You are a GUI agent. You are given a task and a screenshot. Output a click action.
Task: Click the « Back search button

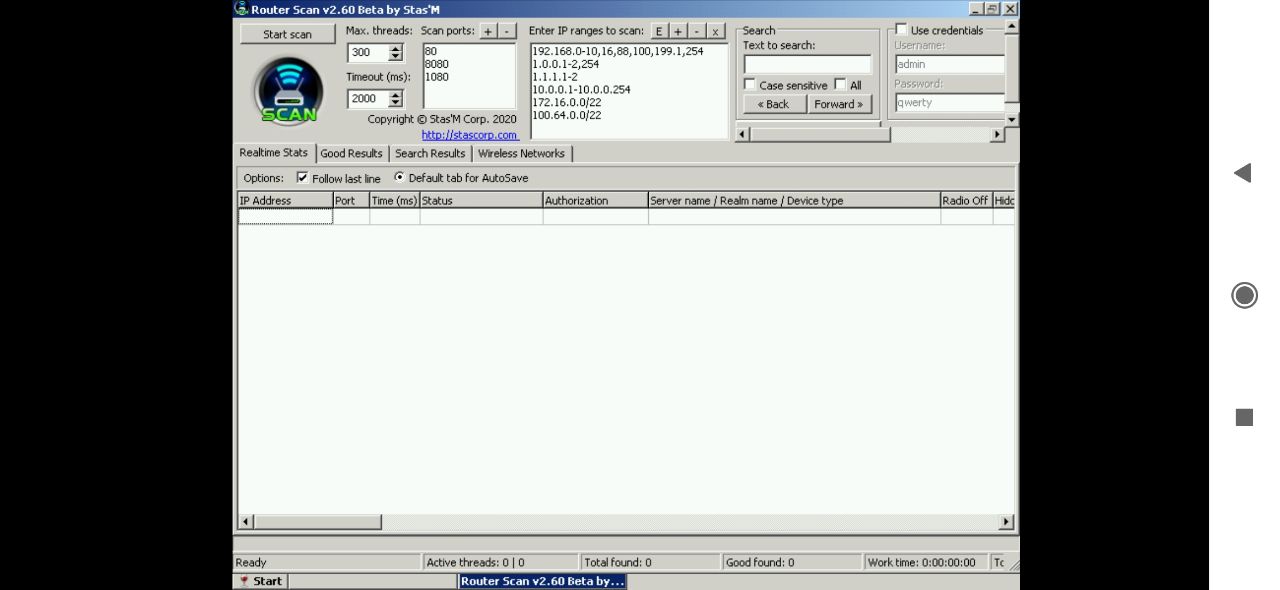pos(774,104)
